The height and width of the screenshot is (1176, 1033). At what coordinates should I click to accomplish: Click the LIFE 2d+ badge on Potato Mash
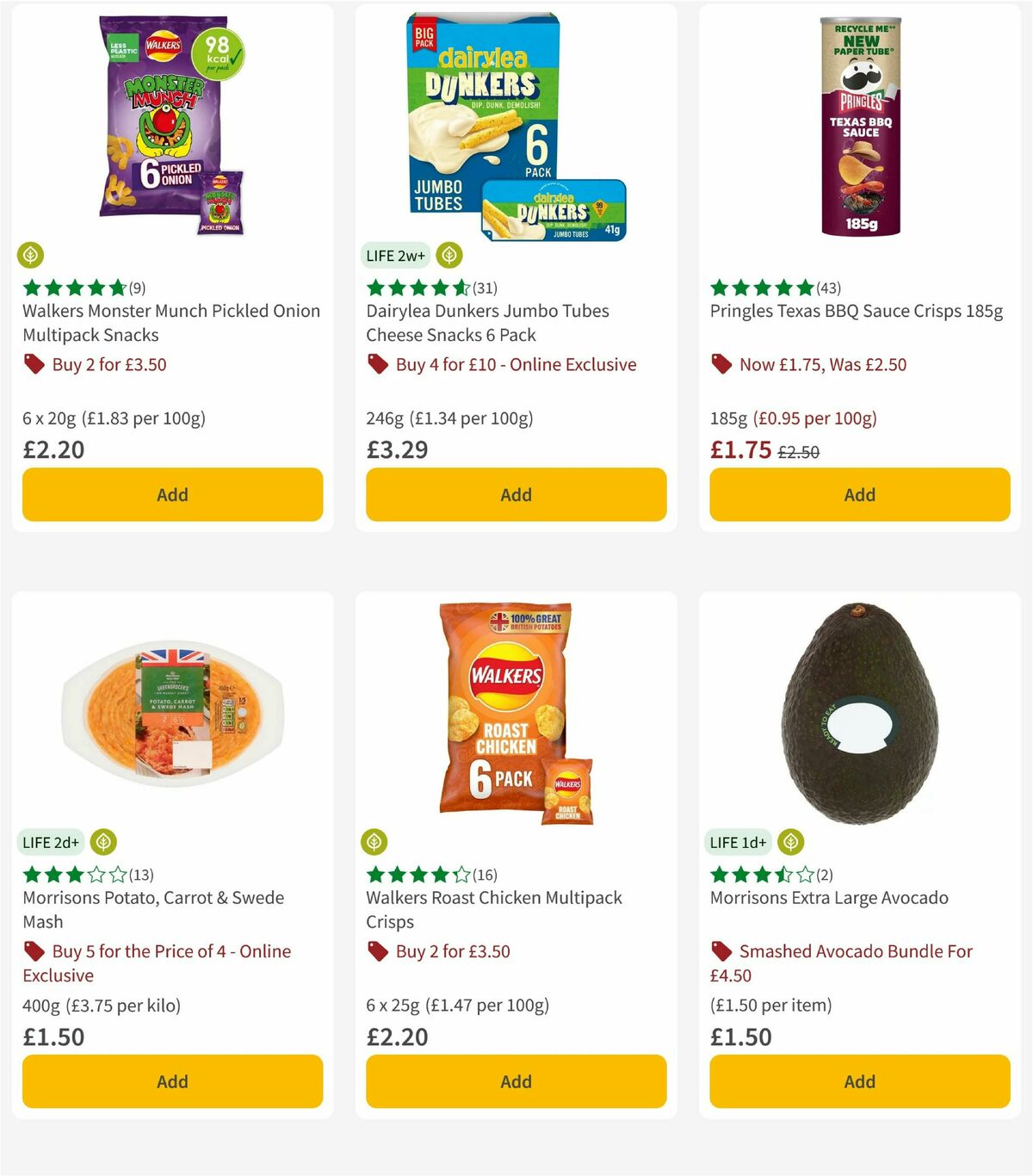[x=51, y=842]
